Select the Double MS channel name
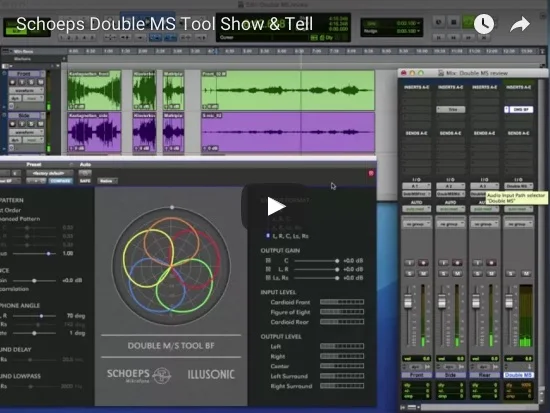This screenshot has width=550, height=413. 518,375
